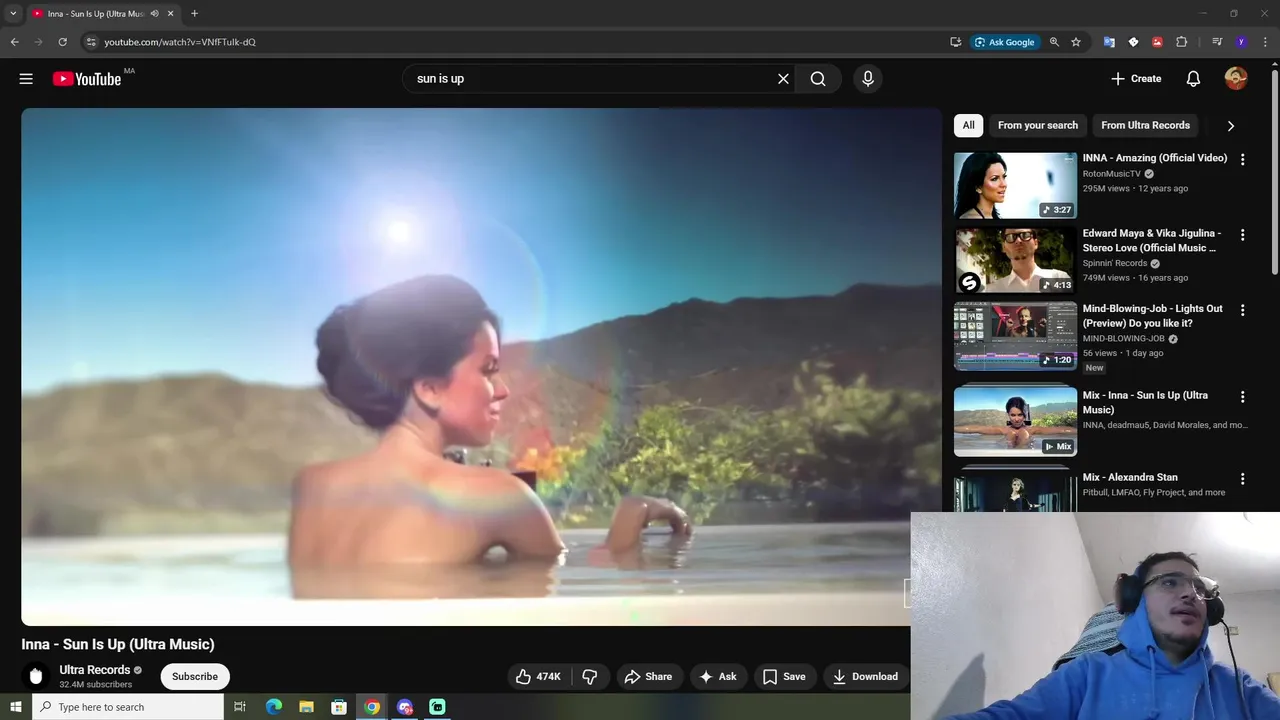Open File Explorer from taskbar
The image size is (1280, 720).
click(x=306, y=707)
